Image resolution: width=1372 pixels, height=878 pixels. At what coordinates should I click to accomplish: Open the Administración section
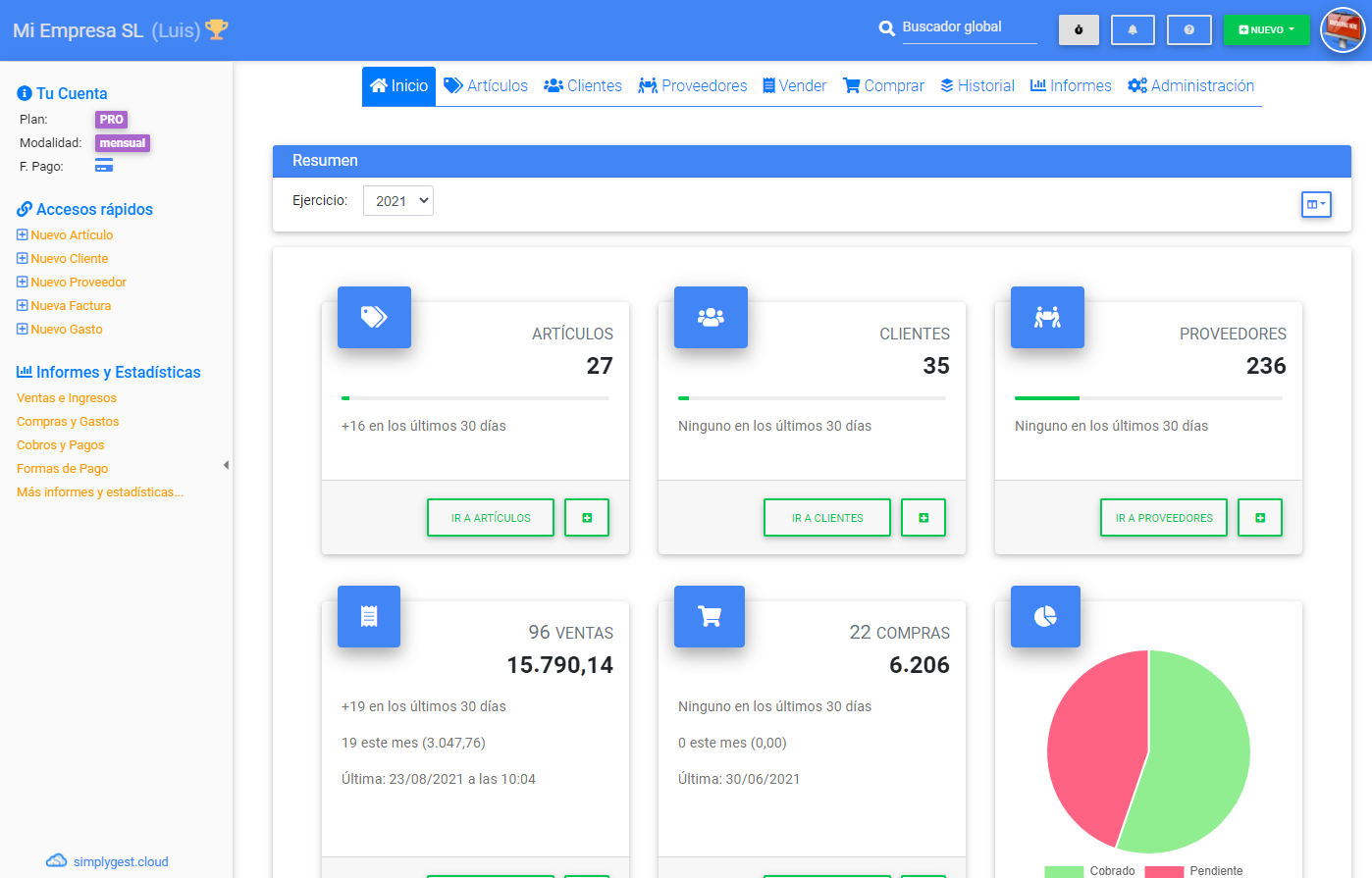coord(1190,85)
